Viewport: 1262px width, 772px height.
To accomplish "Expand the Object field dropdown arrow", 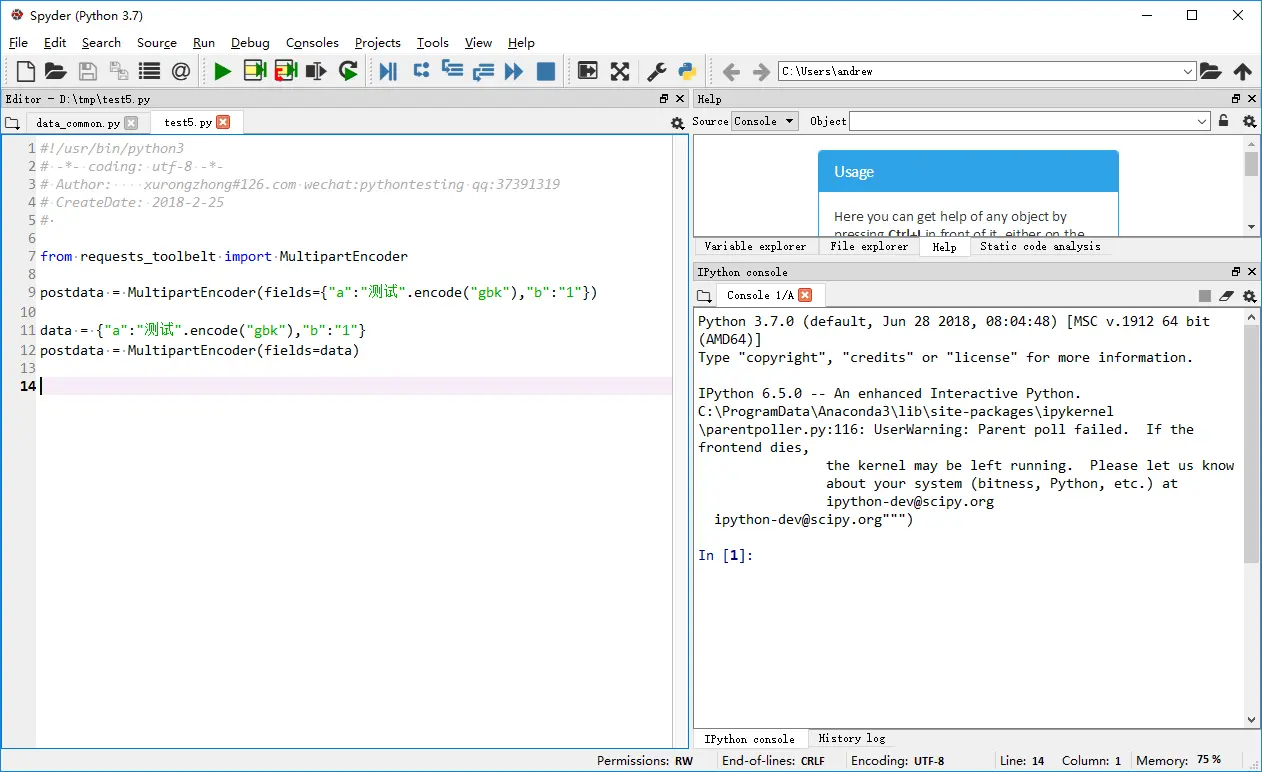I will (1202, 121).
